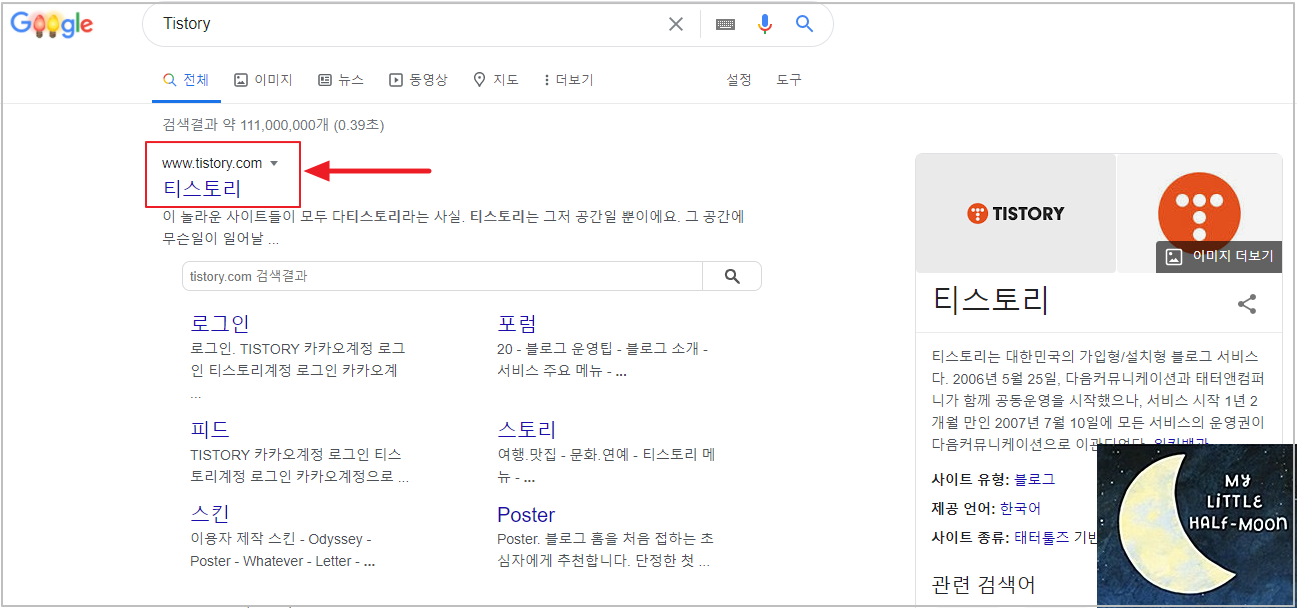Viewport: 1297px width, 608px height.
Task: Click the 블로그 site type link
Action: [1035, 479]
